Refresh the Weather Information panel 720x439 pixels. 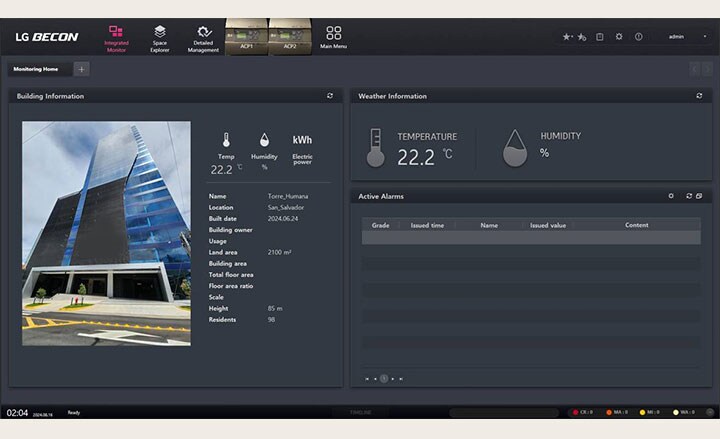[699, 96]
